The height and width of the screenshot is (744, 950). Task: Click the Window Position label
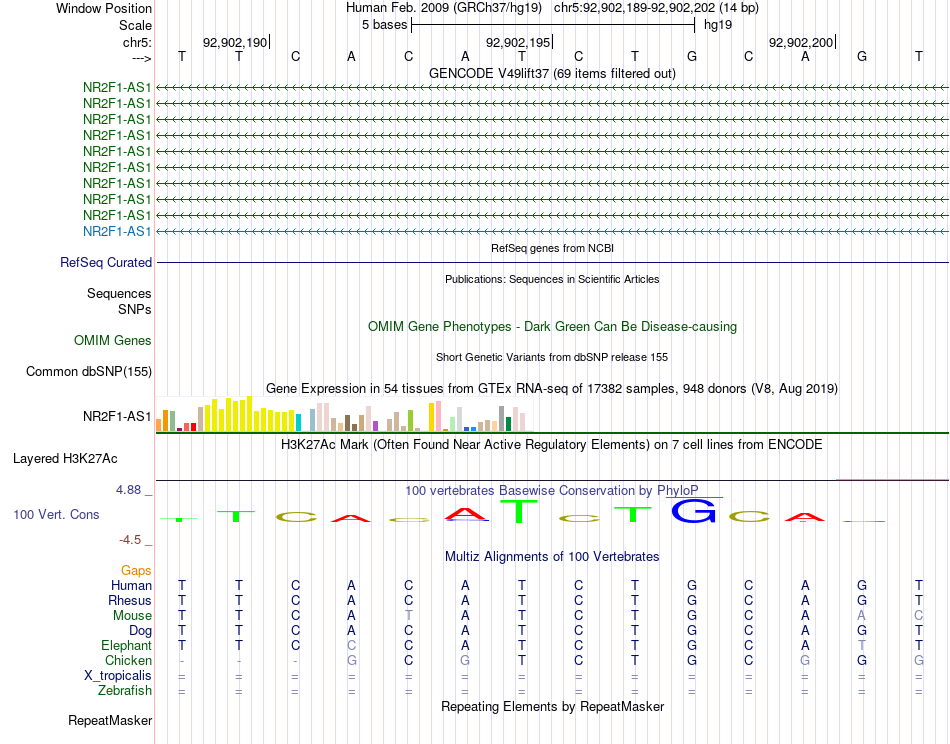pos(104,8)
